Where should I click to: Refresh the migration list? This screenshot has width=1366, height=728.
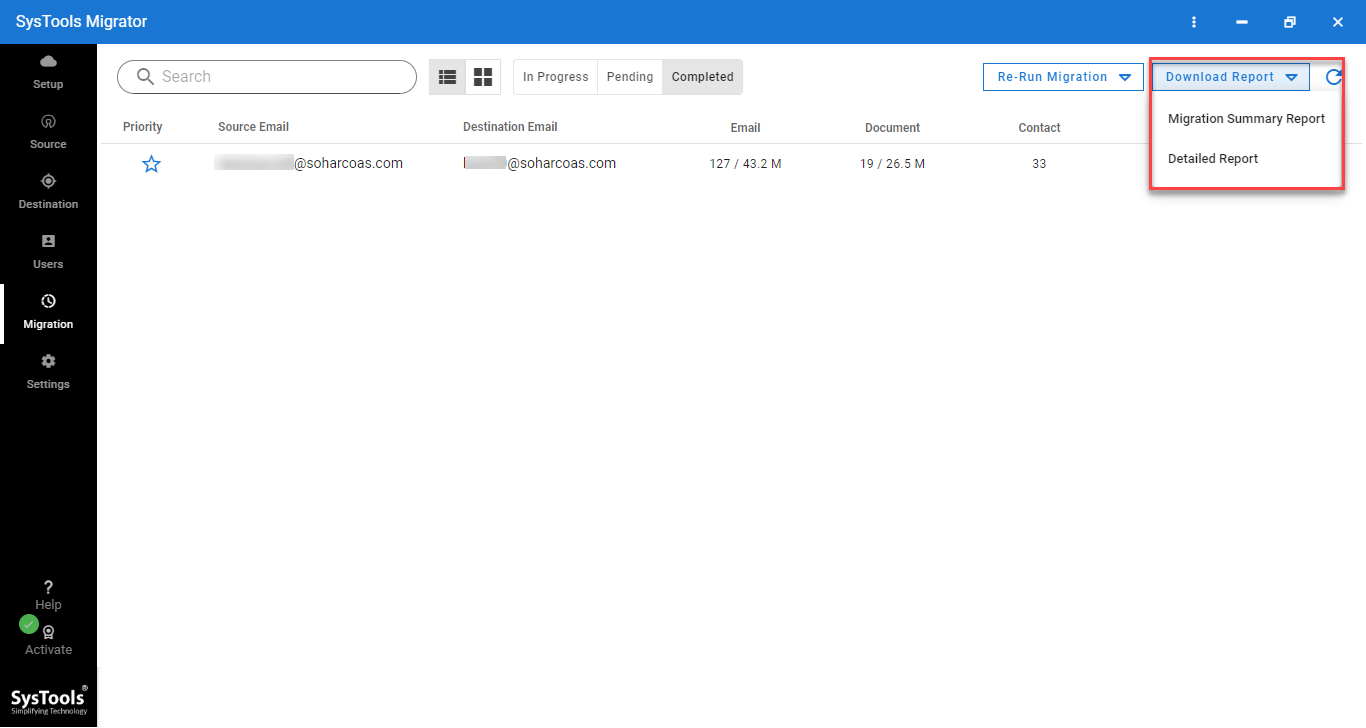click(x=1333, y=77)
